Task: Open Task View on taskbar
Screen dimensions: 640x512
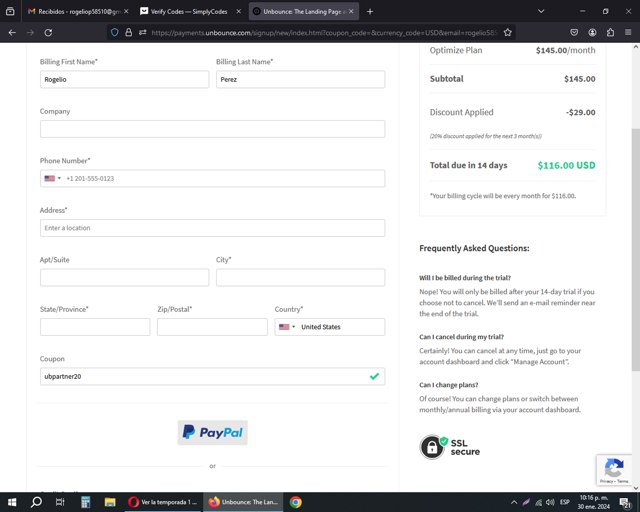Action: pos(60,502)
